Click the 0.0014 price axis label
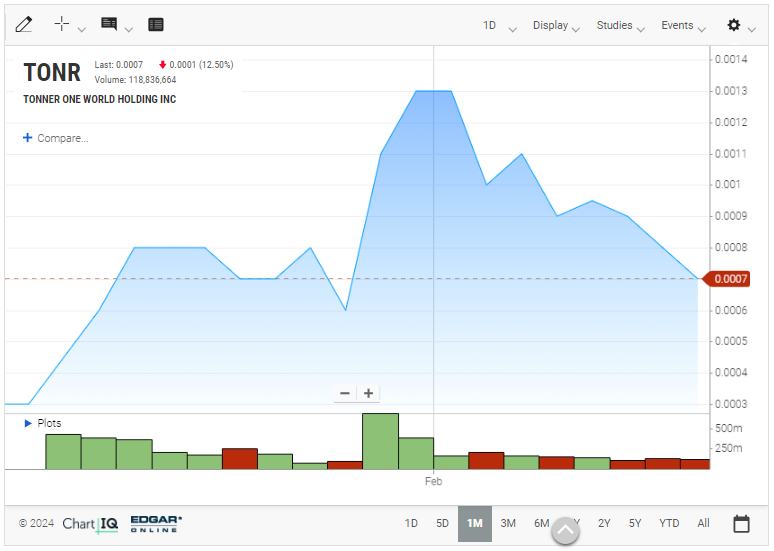 point(731,59)
